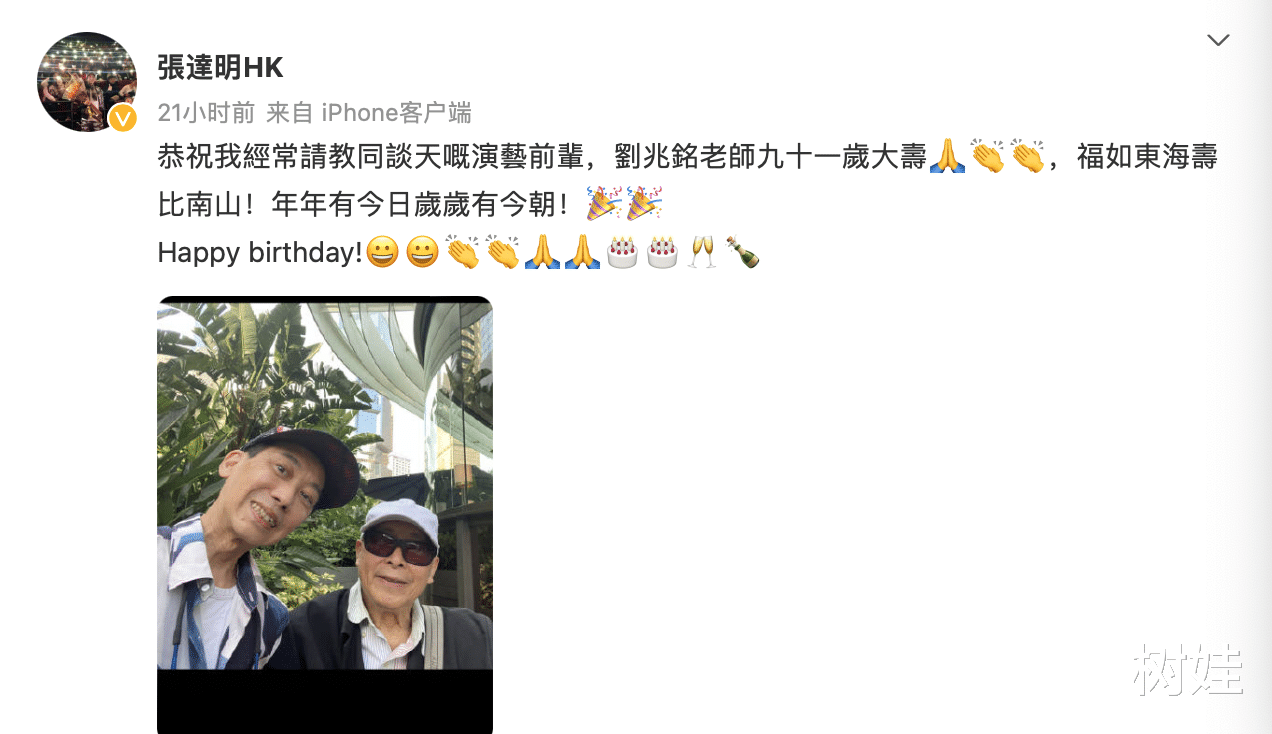
Task: Click the second party popper emoji
Action: [x=644, y=204]
